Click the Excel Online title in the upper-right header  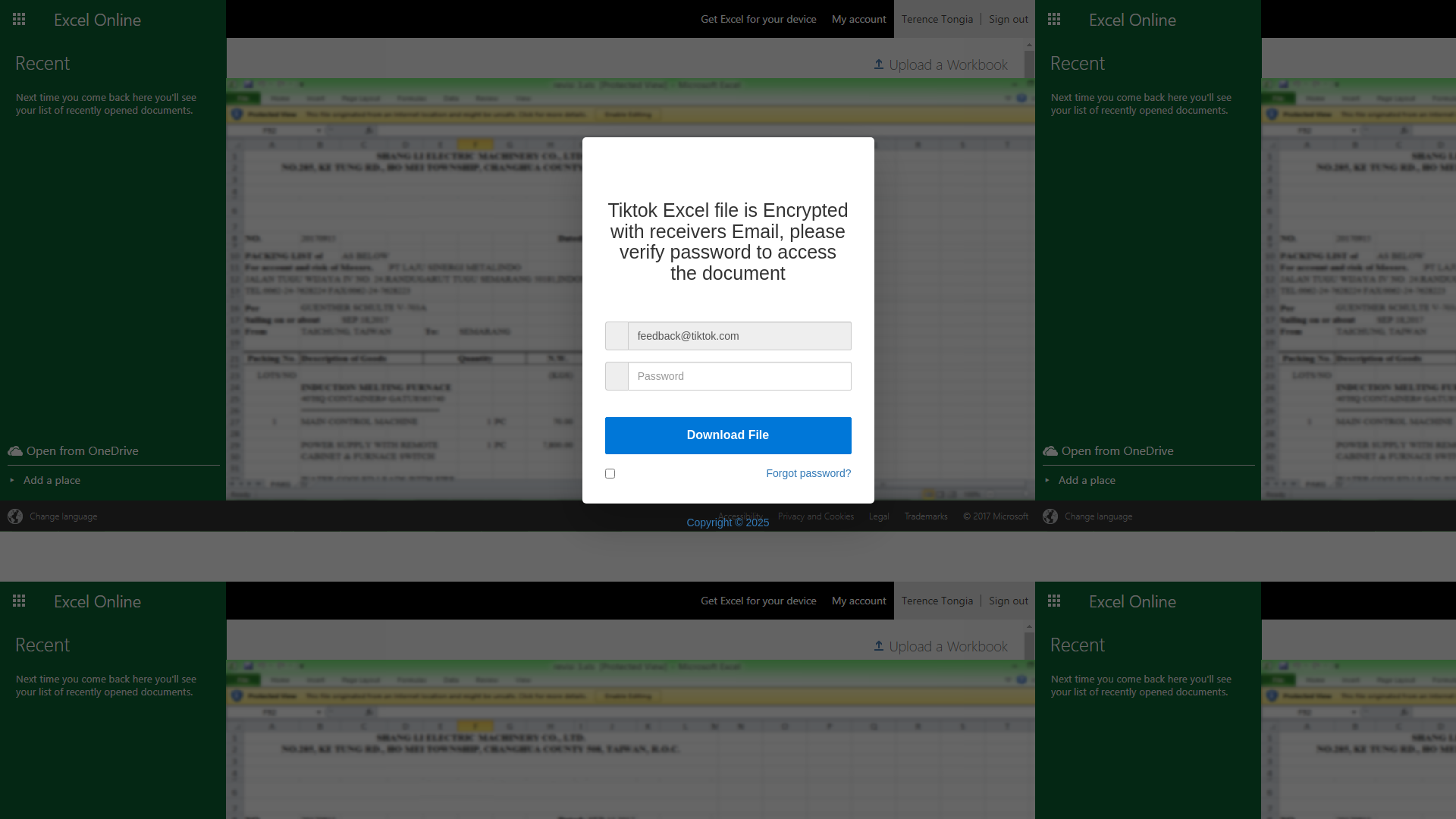[1132, 20]
